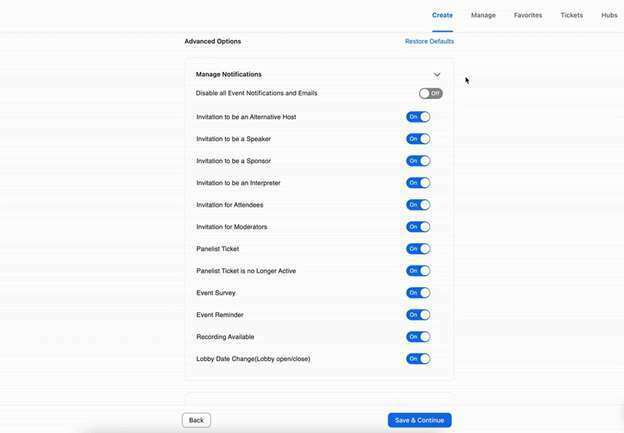Toggle Invitation to be an Interpreter notification

(x=418, y=183)
